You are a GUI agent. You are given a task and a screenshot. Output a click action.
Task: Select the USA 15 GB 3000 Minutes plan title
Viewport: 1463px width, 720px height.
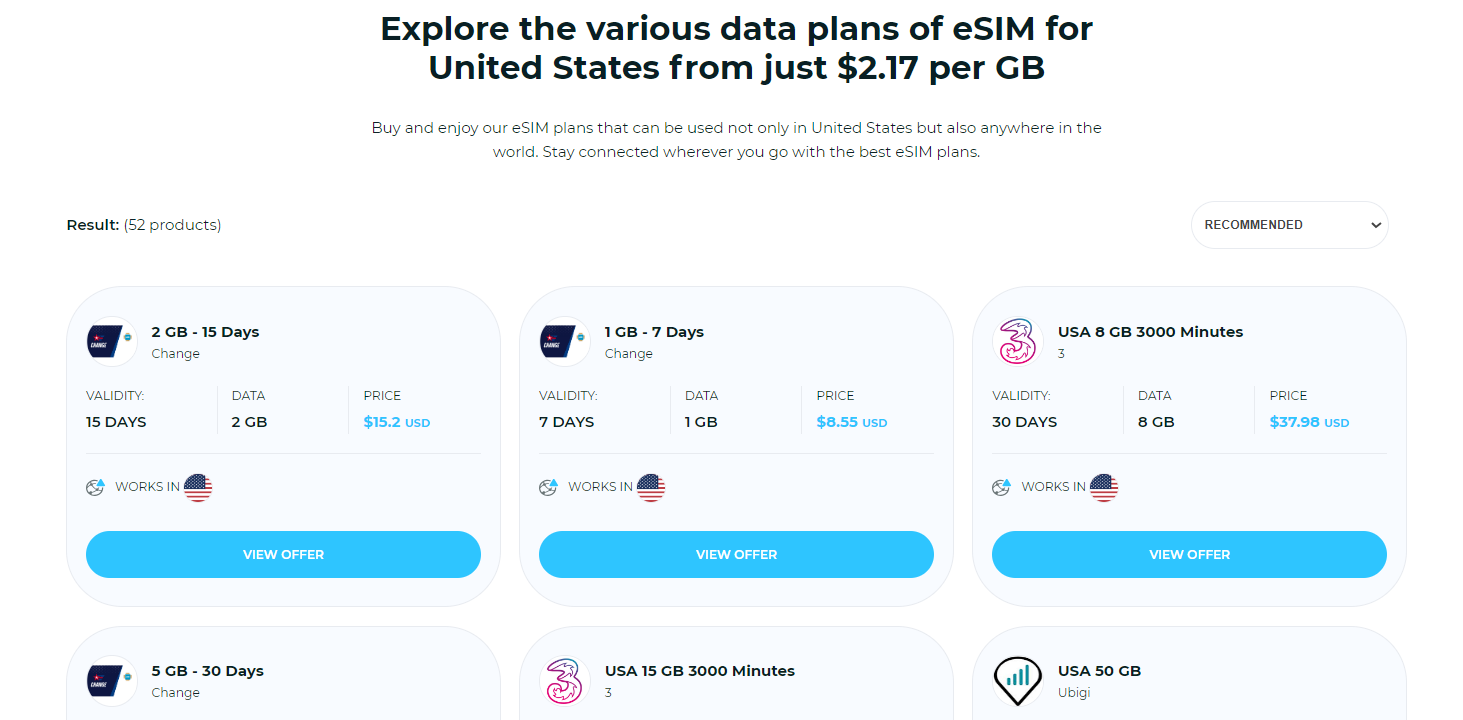pyautogui.click(x=700, y=670)
